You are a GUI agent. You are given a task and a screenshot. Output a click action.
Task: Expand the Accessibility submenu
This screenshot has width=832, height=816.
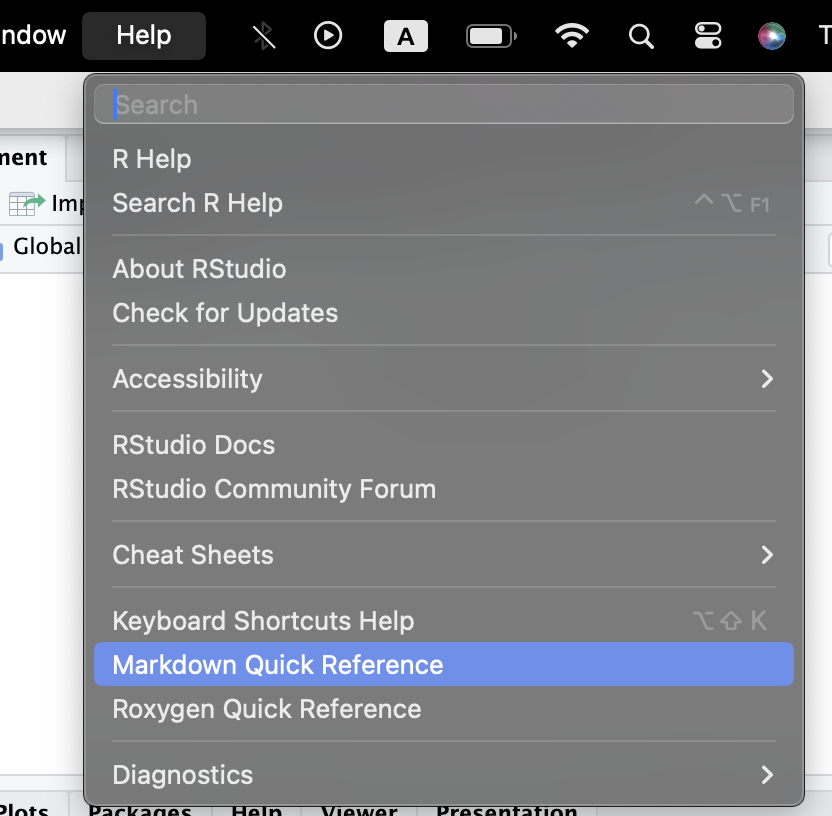tap(444, 379)
